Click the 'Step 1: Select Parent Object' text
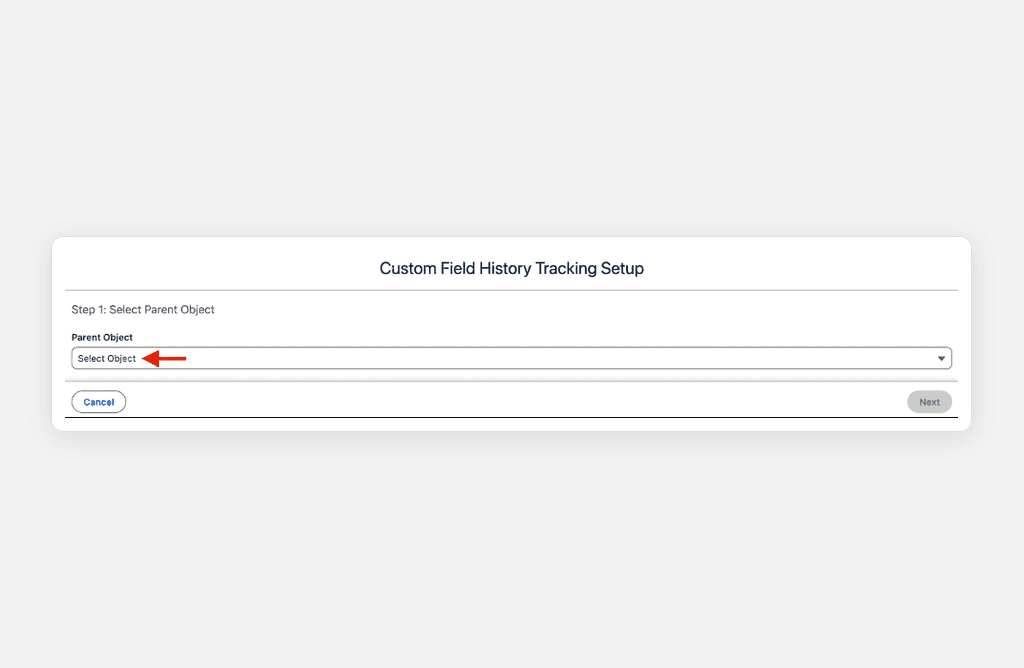This screenshot has height=668, width=1024. [x=143, y=310]
